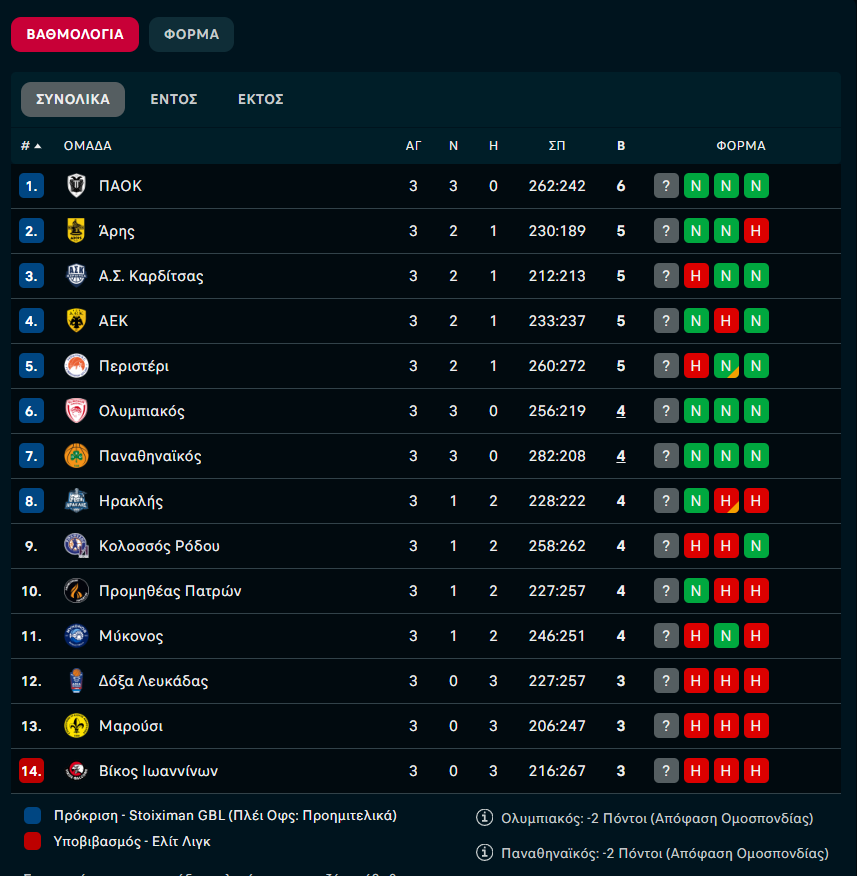This screenshot has height=876, width=857.
Task: Switch to the ΦΟΡΜΑ tab
Action: click(x=191, y=35)
